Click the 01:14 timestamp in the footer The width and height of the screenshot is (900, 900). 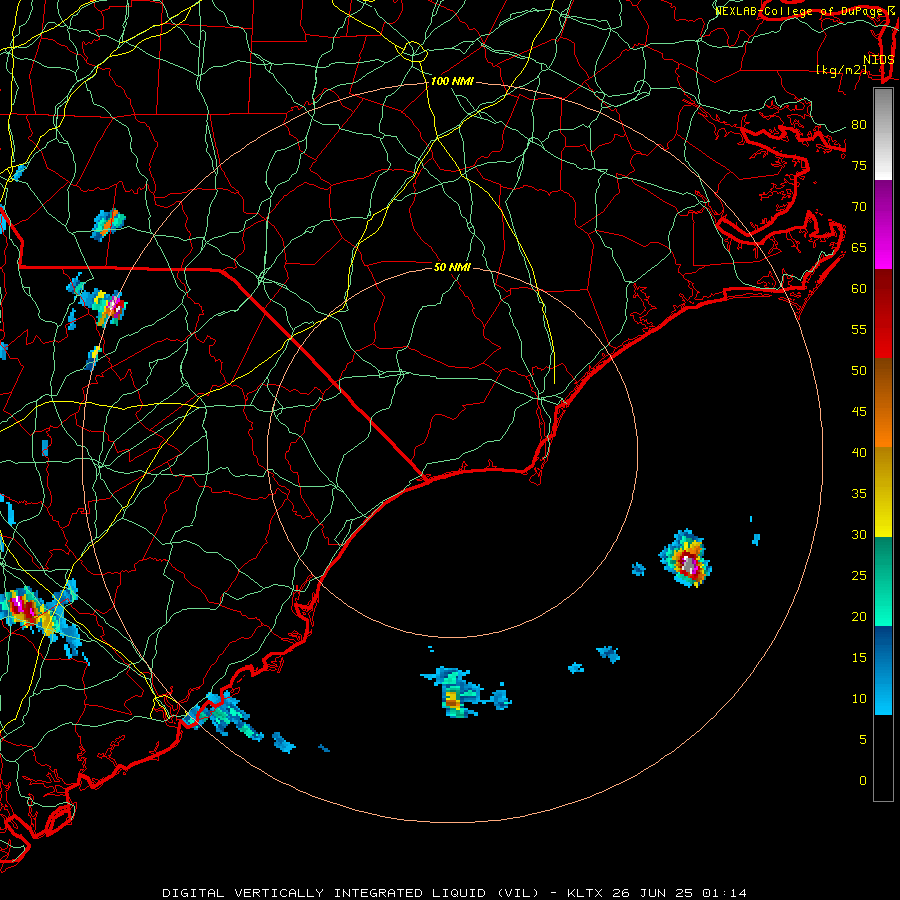724,893
